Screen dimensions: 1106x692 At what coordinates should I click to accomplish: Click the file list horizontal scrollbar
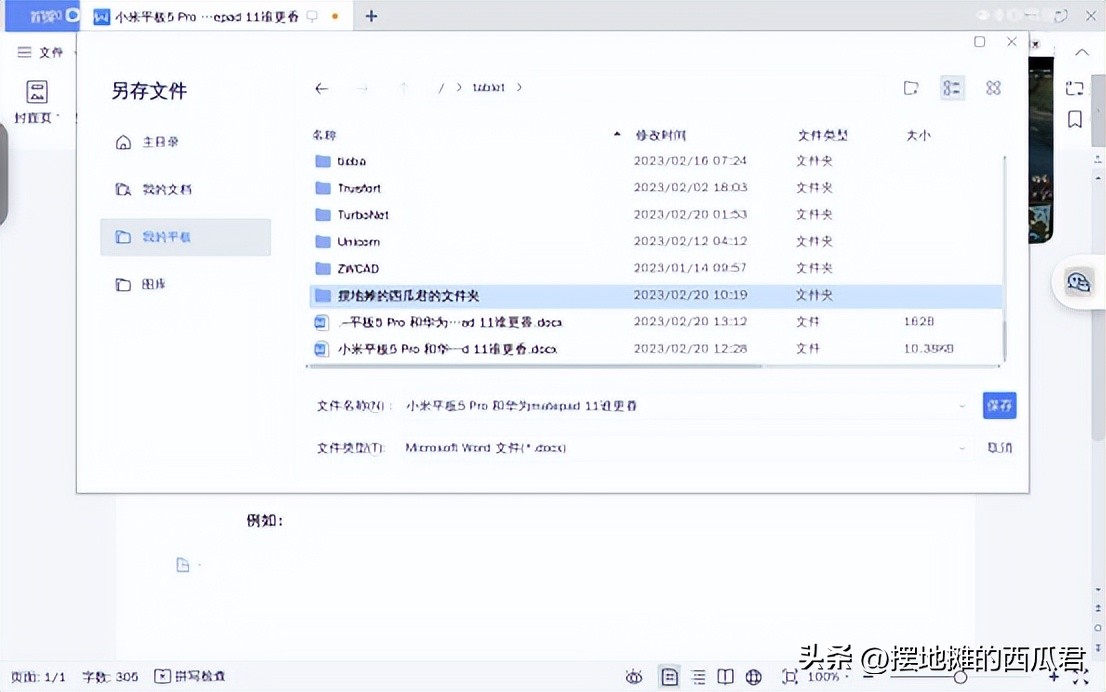pos(536,366)
